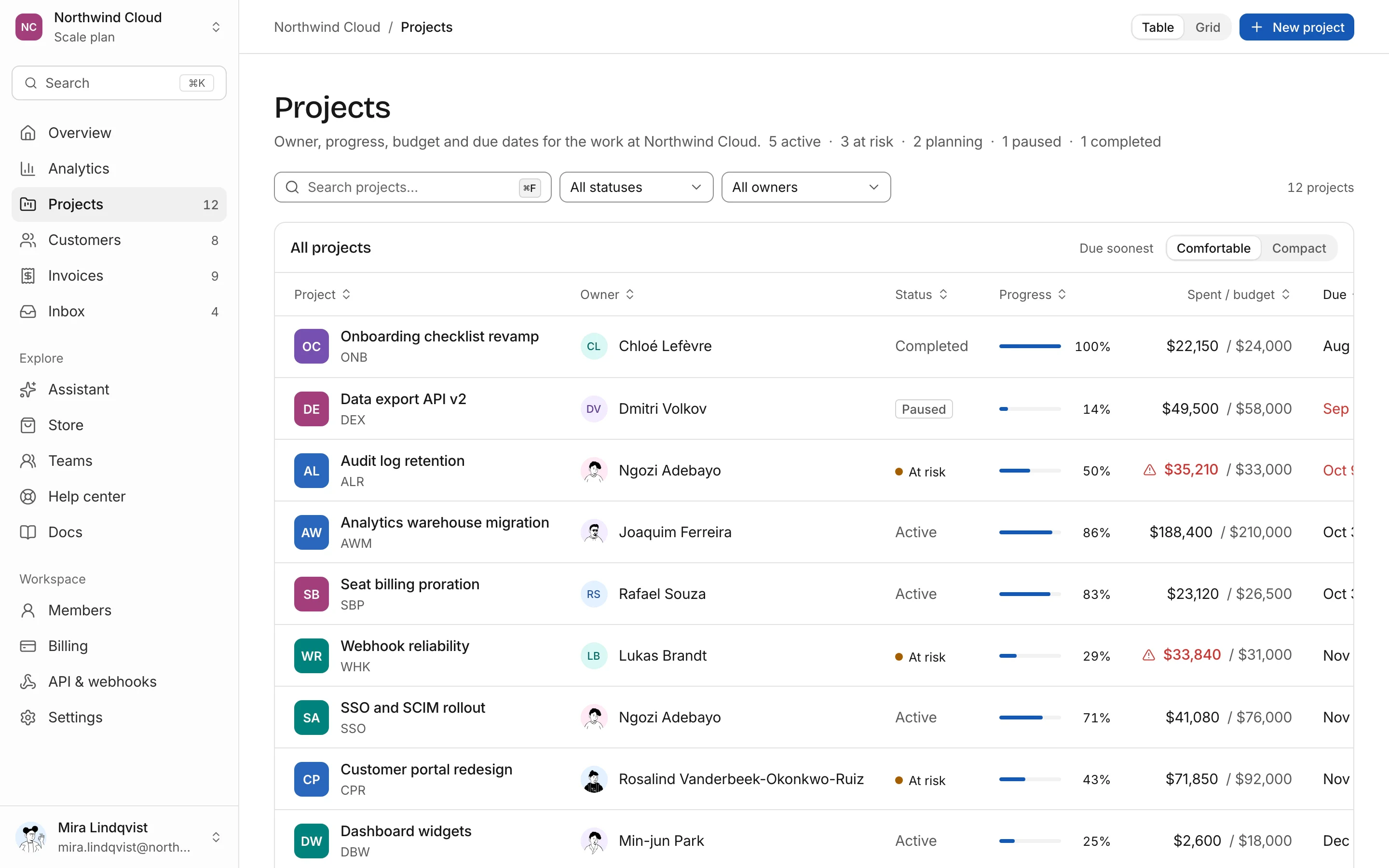Click Northwind Cloud breadcrumb link

(327, 27)
